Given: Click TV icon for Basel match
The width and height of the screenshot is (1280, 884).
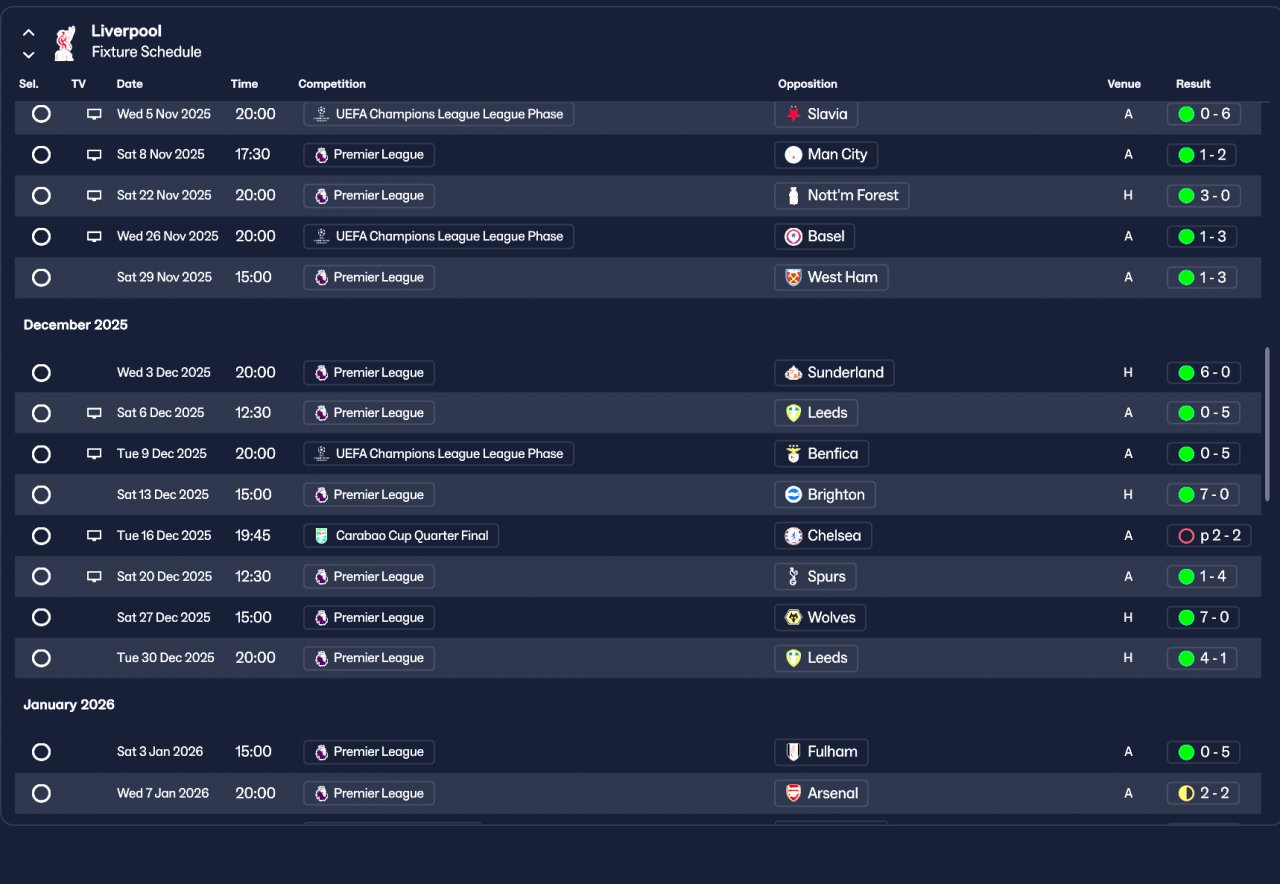Looking at the screenshot, I should pyautogui.click(x=94, y=237).
